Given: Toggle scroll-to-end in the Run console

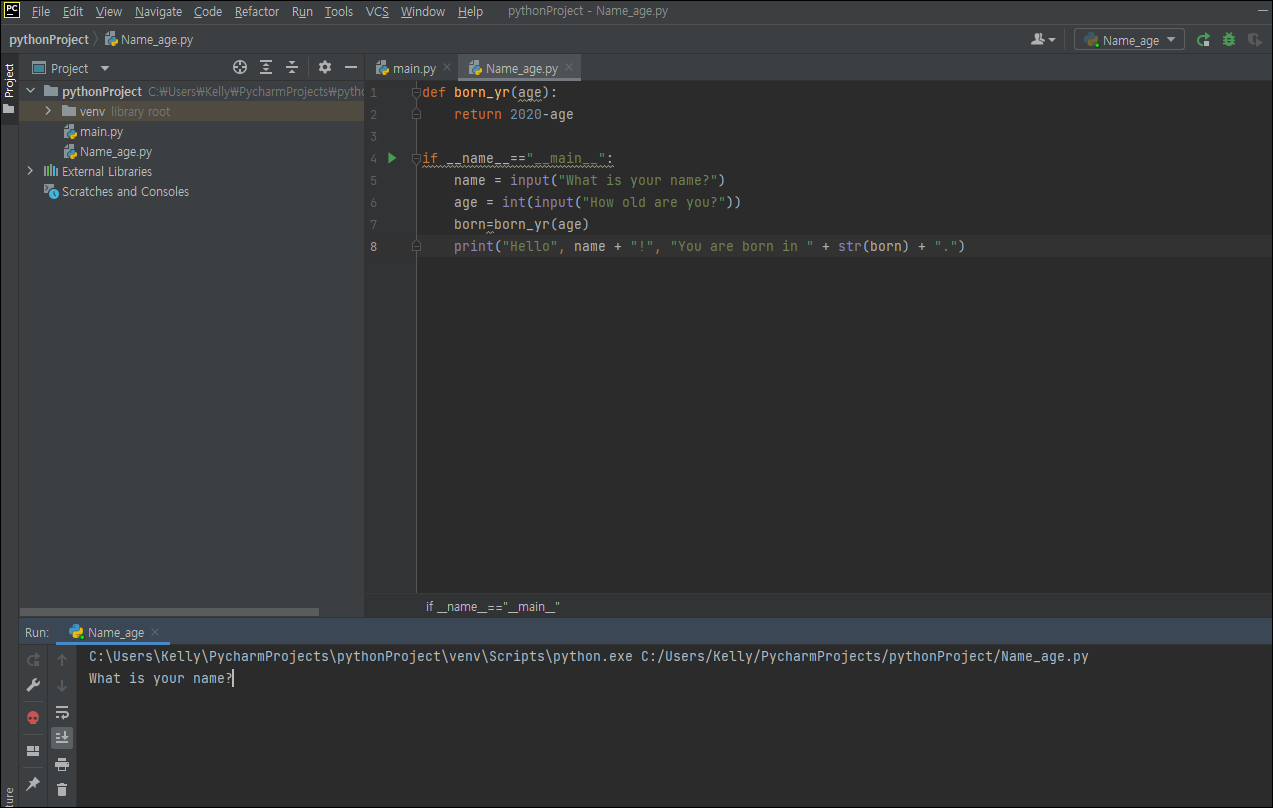Looking at the screenshot, I should point(62,738).
